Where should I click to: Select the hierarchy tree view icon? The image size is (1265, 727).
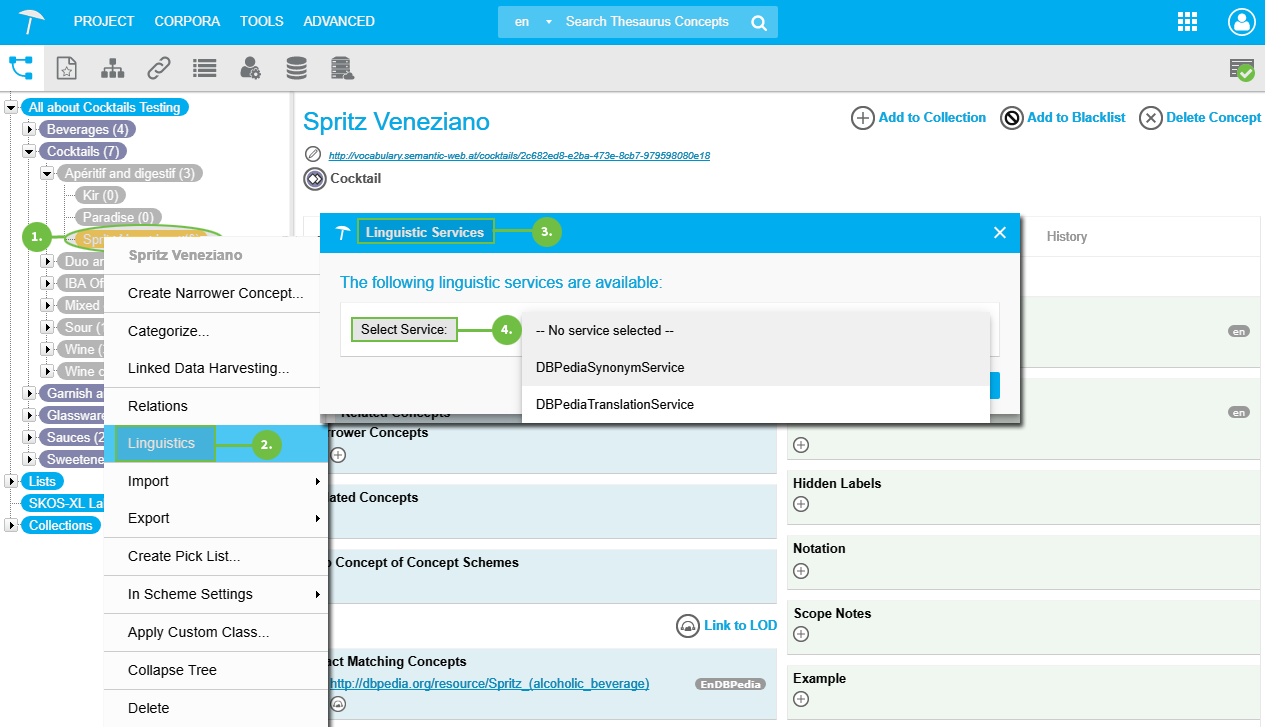coord(21,67)
